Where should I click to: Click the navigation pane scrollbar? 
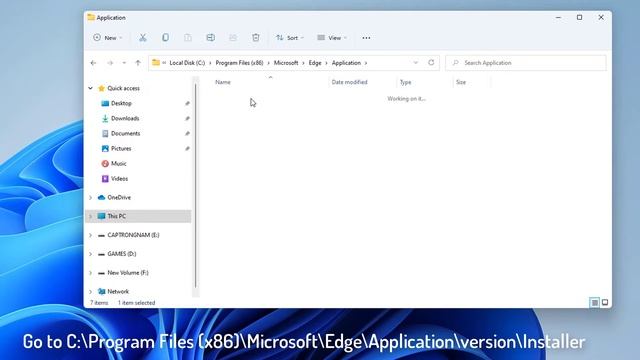196,186
